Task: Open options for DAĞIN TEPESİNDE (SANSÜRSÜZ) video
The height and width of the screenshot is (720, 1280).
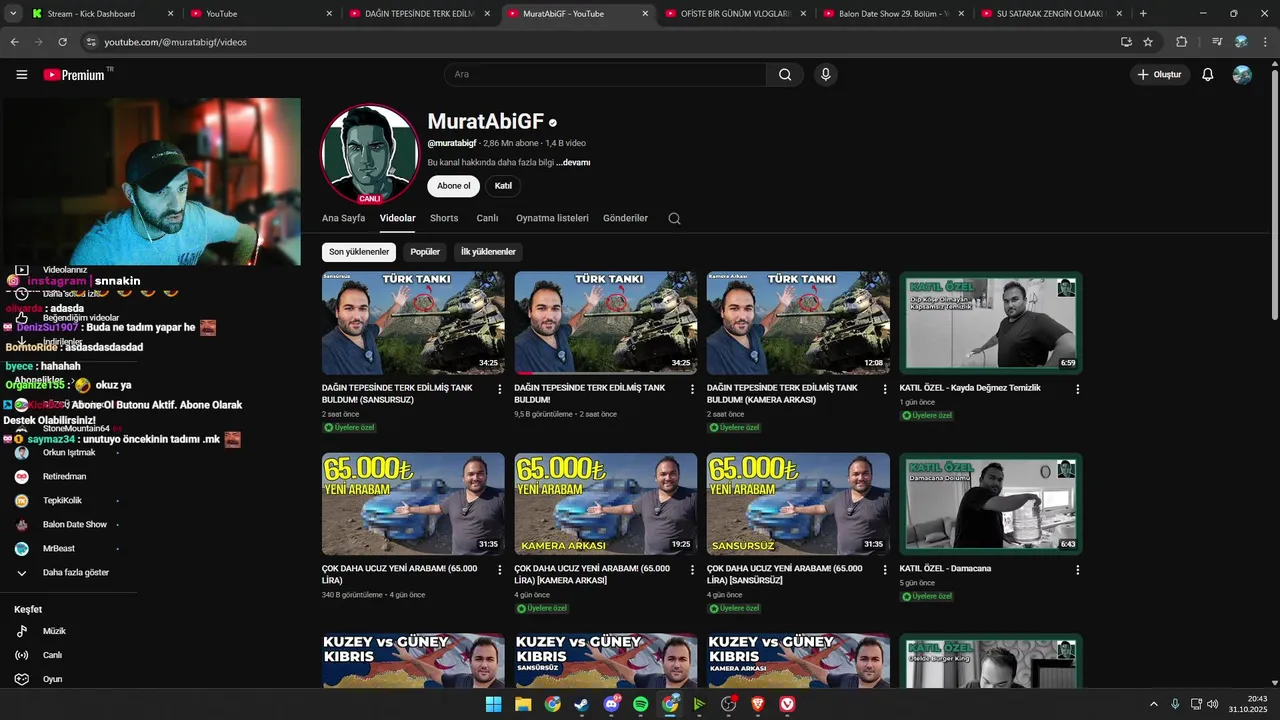Action: (500, 389)
